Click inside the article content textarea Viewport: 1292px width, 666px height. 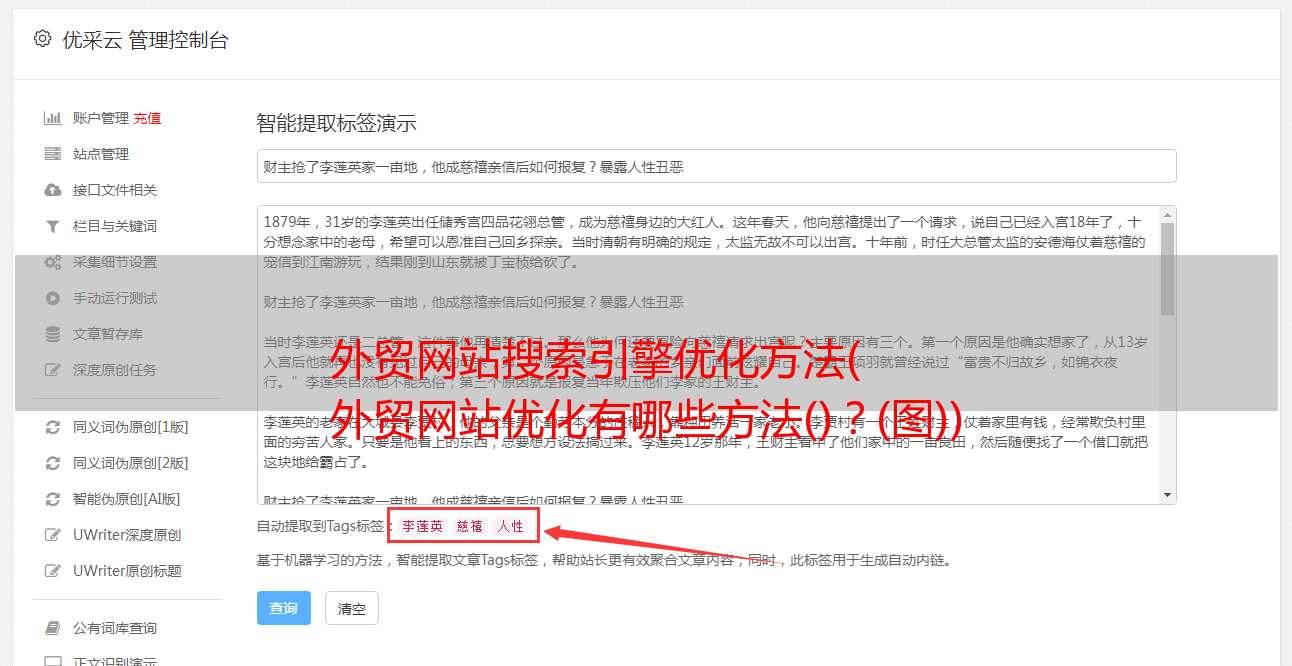point(708,355)
